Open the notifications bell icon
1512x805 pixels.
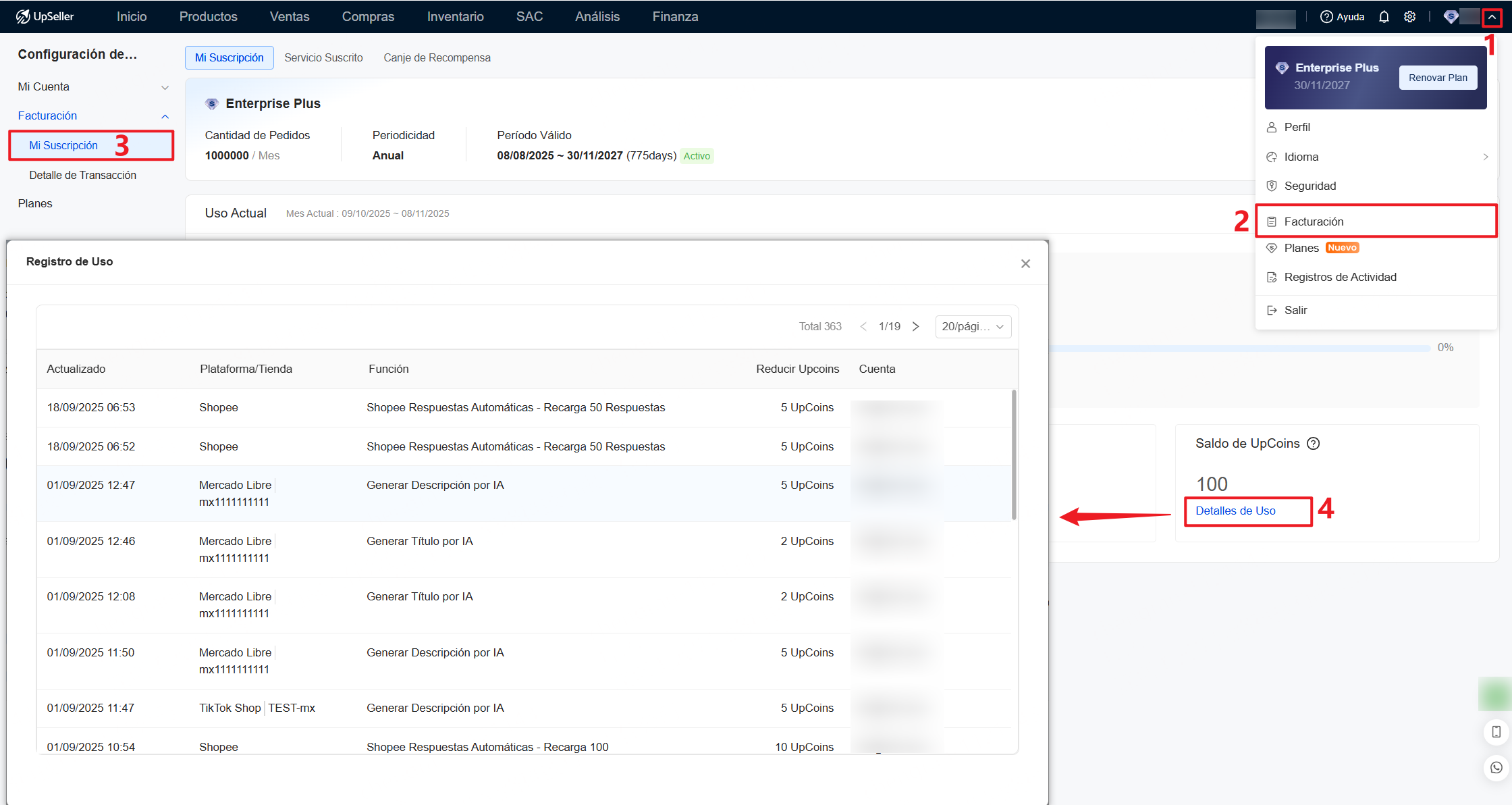click(x=1384, y=16)
